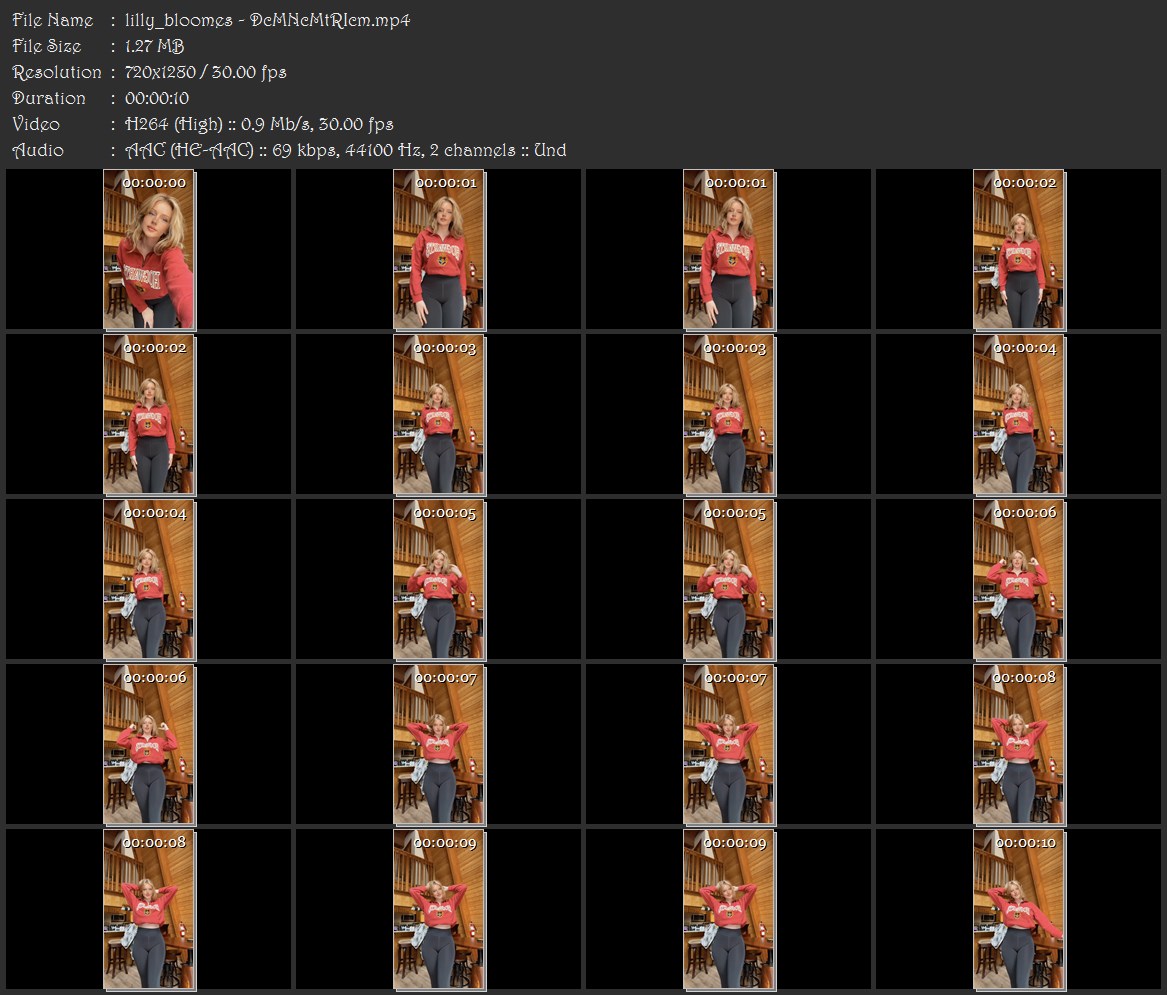The height and width of the screenshot is (995, 1167).
Task: Open the fourth-row thumbnail stamped 00:00:06
Action: click(x=149, y=745)
